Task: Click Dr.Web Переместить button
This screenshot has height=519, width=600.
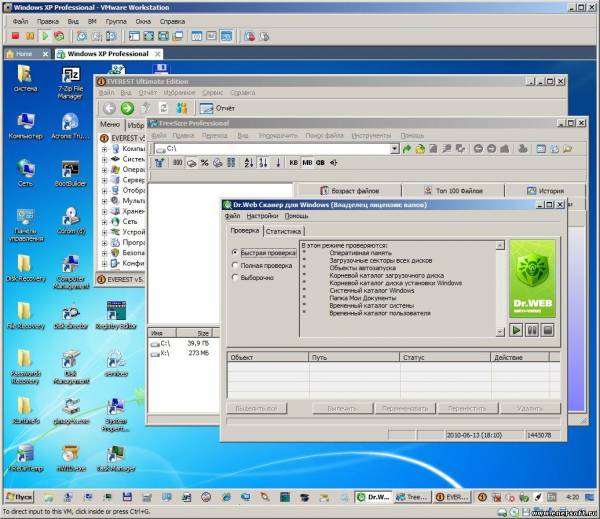Action: coord(468,408)
